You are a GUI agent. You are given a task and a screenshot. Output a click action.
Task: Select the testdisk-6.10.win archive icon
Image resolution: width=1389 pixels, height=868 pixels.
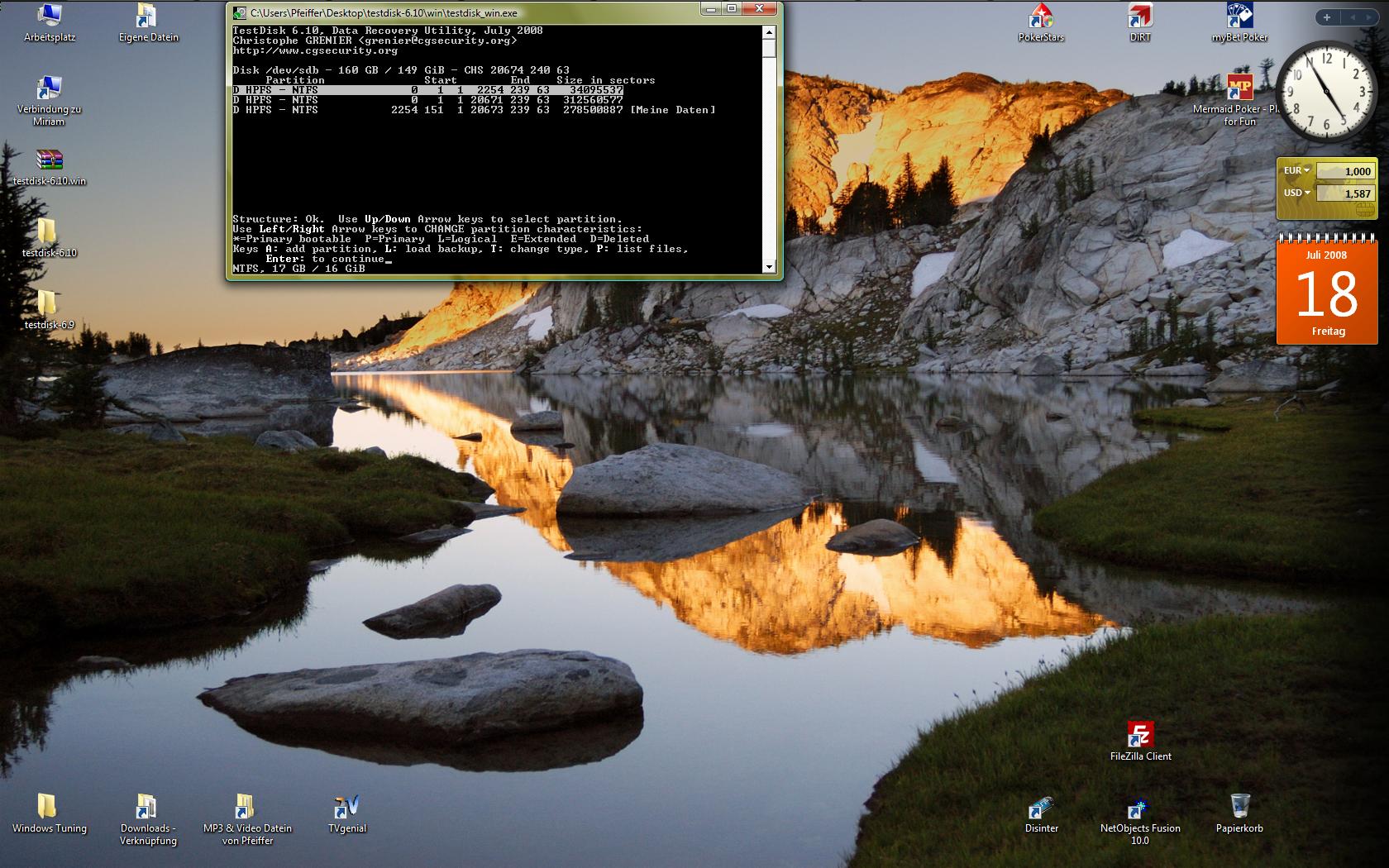point(50,167)
